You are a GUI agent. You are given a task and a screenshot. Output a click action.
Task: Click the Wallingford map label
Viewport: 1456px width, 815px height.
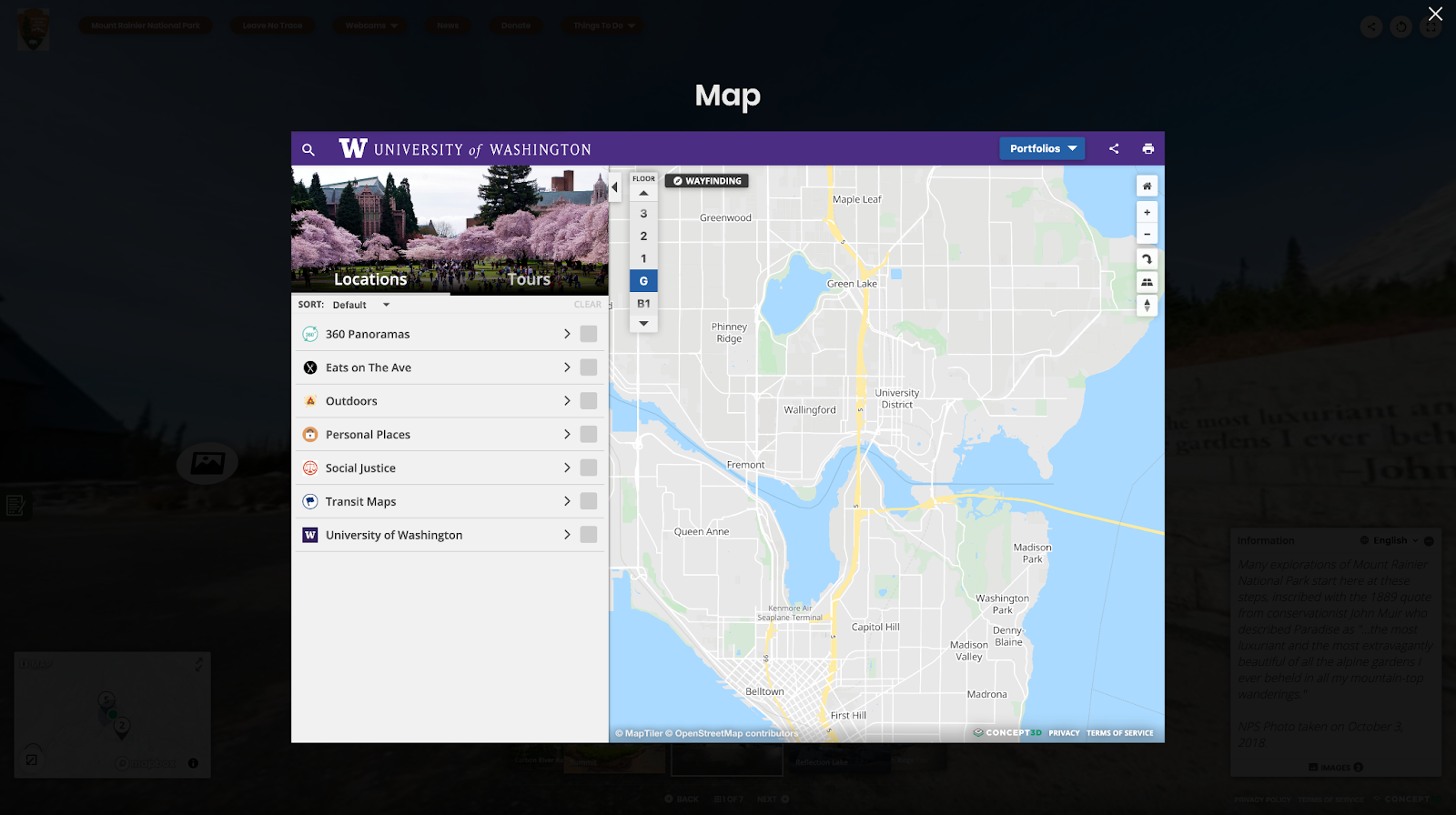tap(810, 410)
